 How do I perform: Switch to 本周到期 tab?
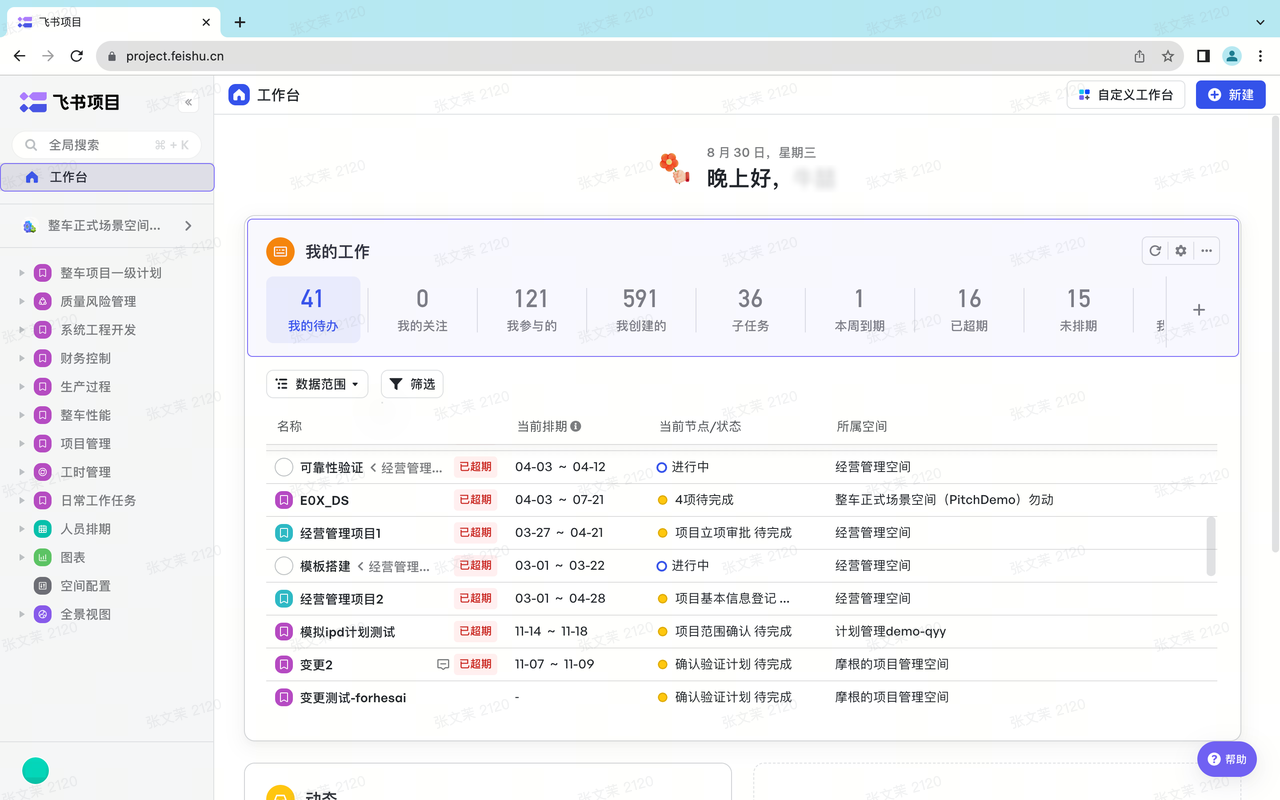point(860,310)
